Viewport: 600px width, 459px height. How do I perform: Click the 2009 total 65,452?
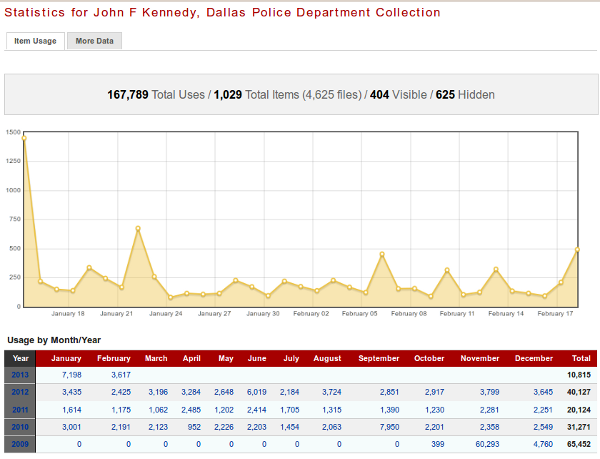click(x=579, y=444)
